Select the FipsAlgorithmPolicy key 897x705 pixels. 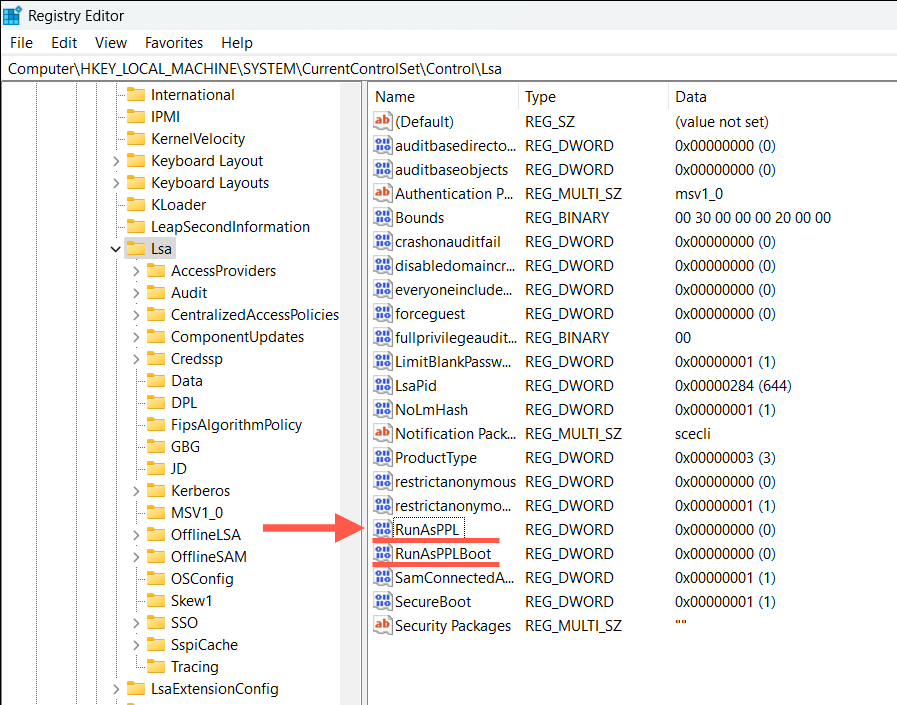(x=236, y=424)
